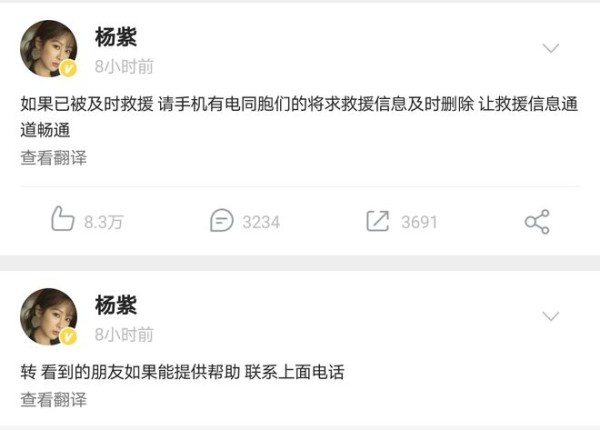This screenshot has width=600, height=430.
Task: Click the yellow verified badge on the first avatar
Action: [68, 69]
